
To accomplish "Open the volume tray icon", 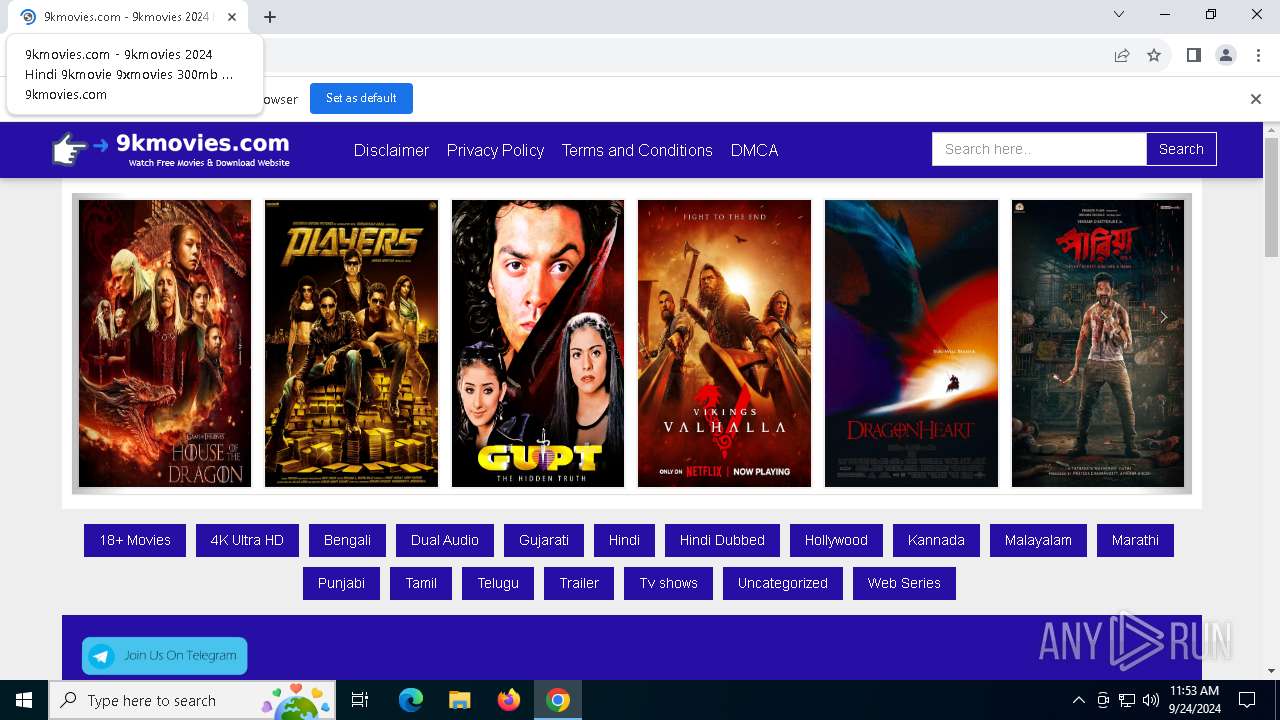I will pos(1151,700).
